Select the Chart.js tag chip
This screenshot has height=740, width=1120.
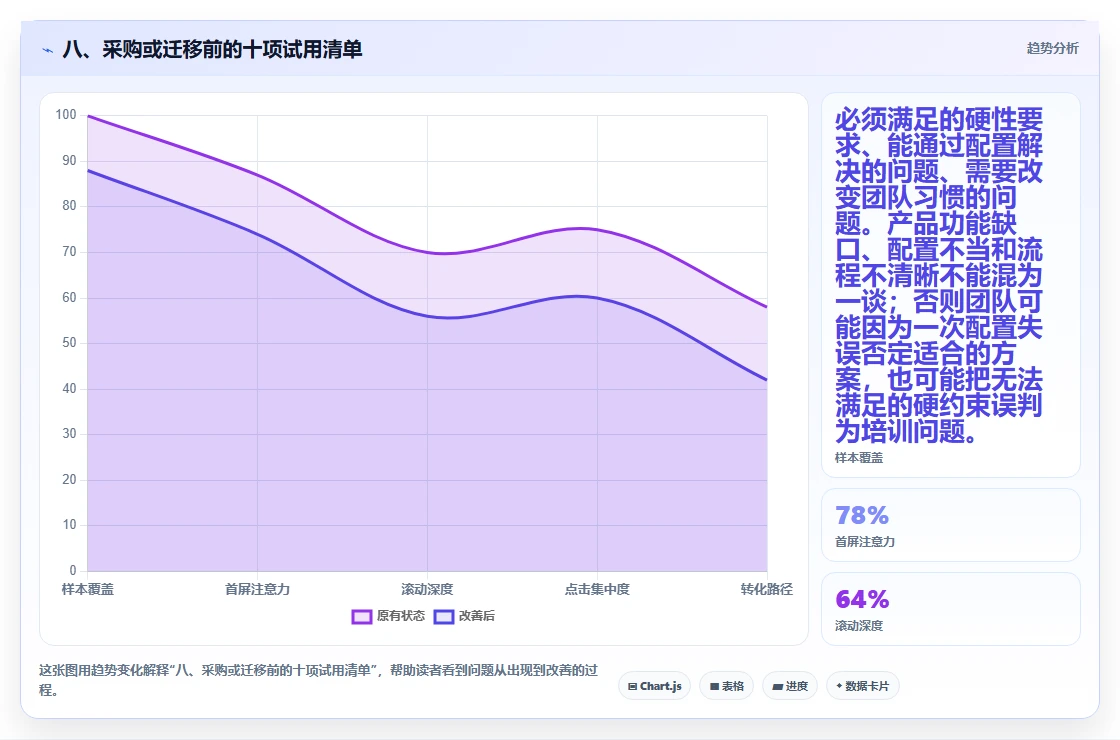pyautogui.click(x=654, y=686)
